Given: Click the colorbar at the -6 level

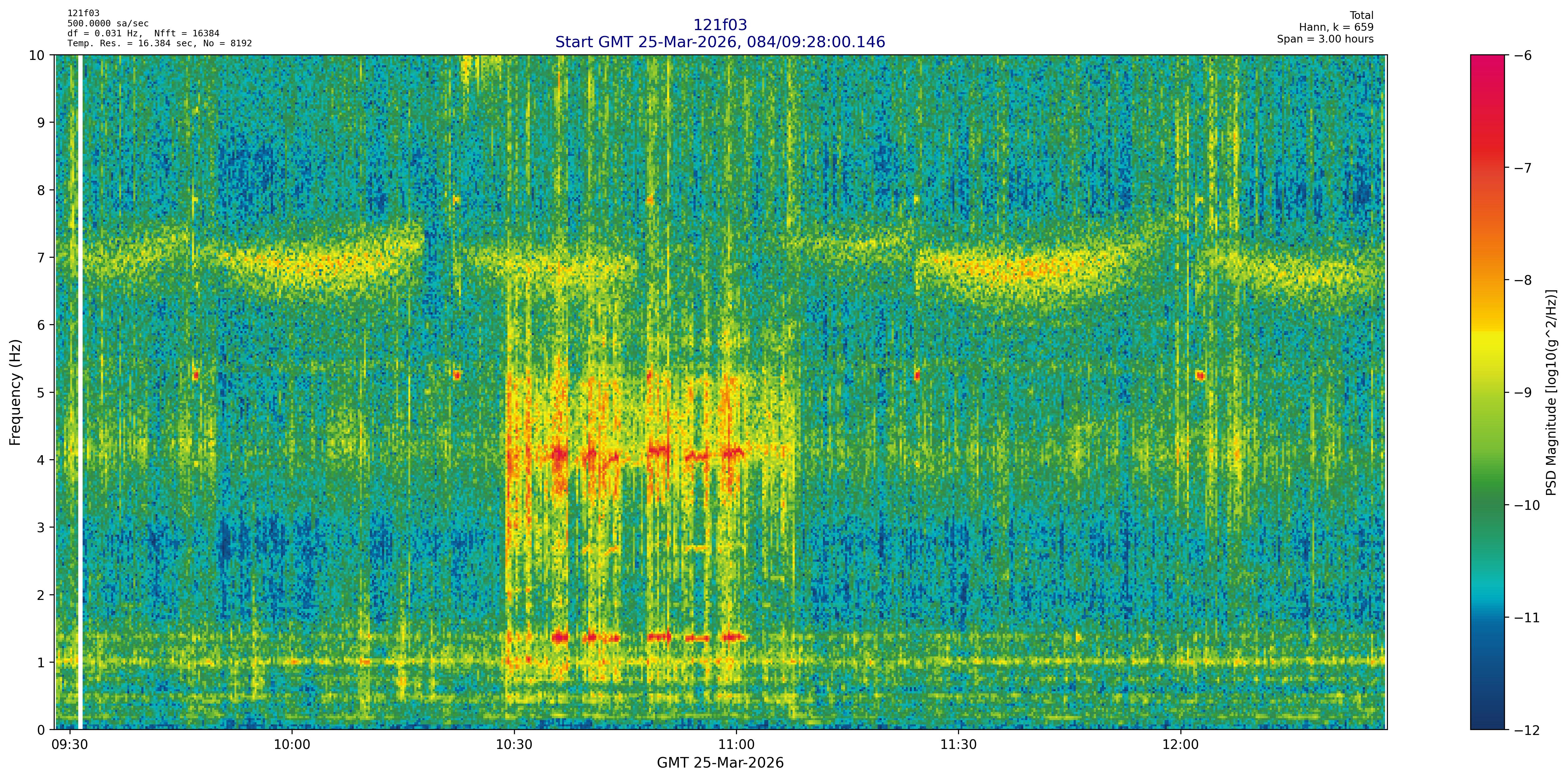Looking at the screenshot, I should [x=1487, y=57].
